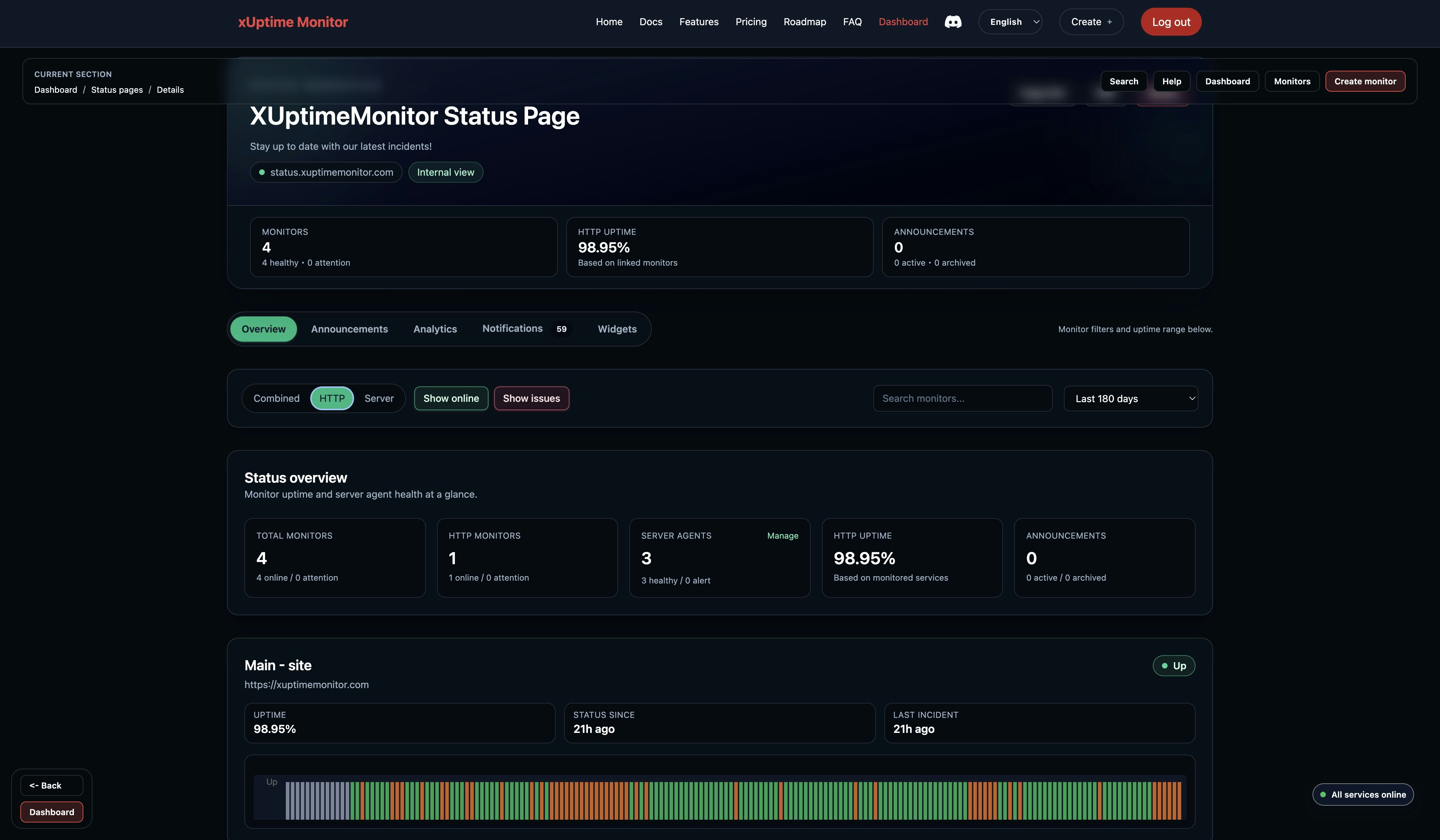Click Manage link in Server Agents card

(782, 535)
